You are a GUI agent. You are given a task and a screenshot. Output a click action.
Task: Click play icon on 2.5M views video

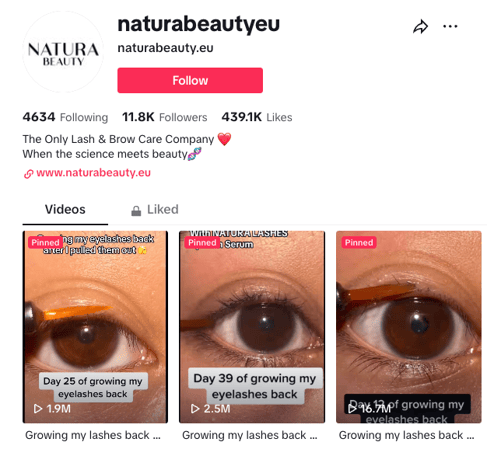[x=195, y=408]
